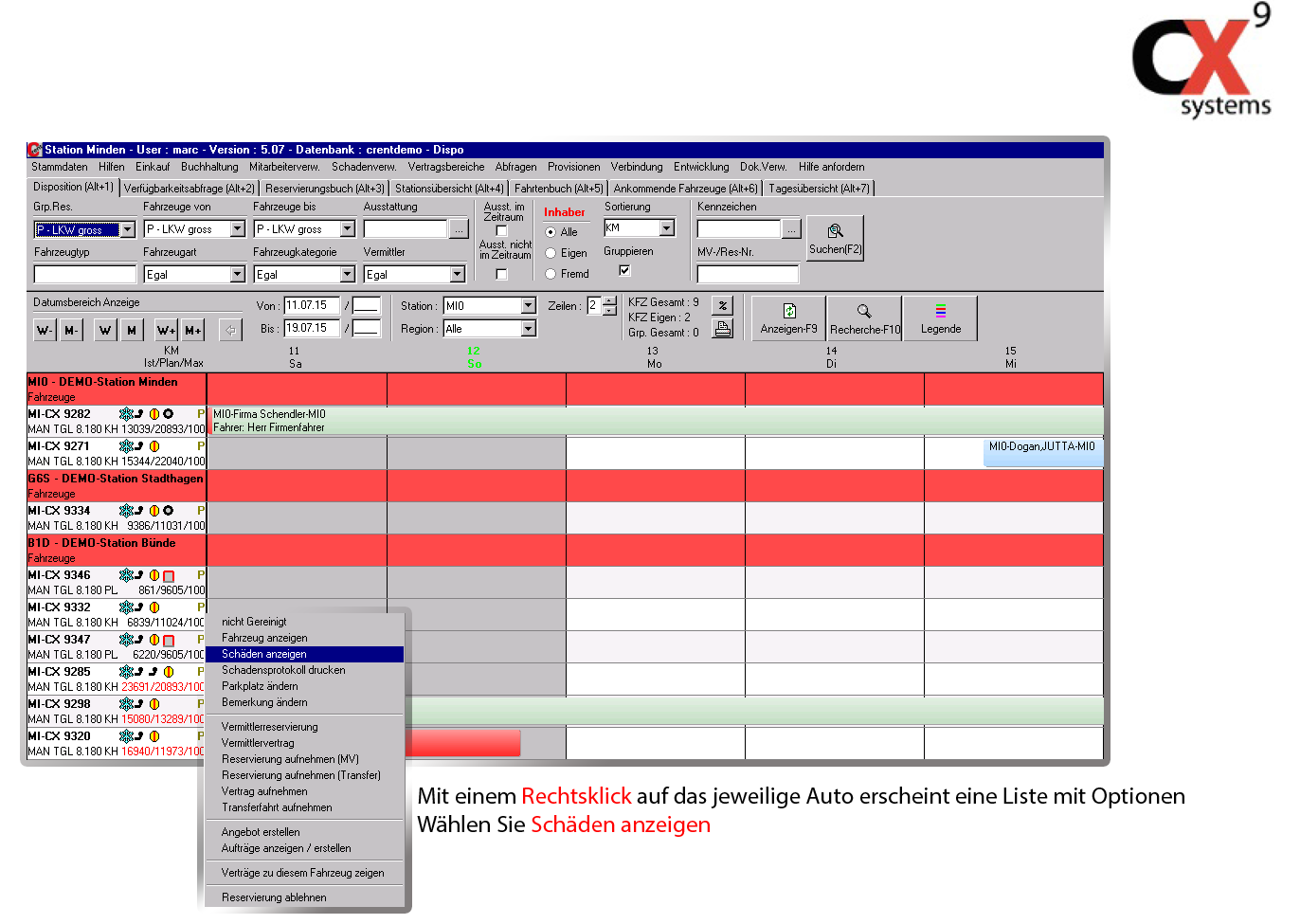The height and width of the screenshot is (924, 1300).
Task: Choose Schäden anzeigen from context menu
Action: click(x=264, y=654)
